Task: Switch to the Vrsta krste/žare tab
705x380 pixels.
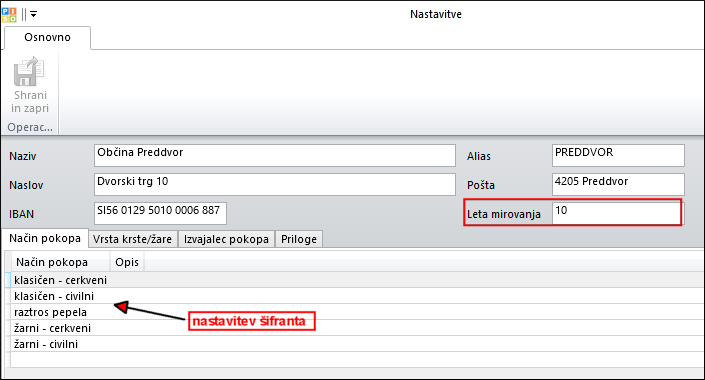Action: pyautogui.click(x=133, y=239)
